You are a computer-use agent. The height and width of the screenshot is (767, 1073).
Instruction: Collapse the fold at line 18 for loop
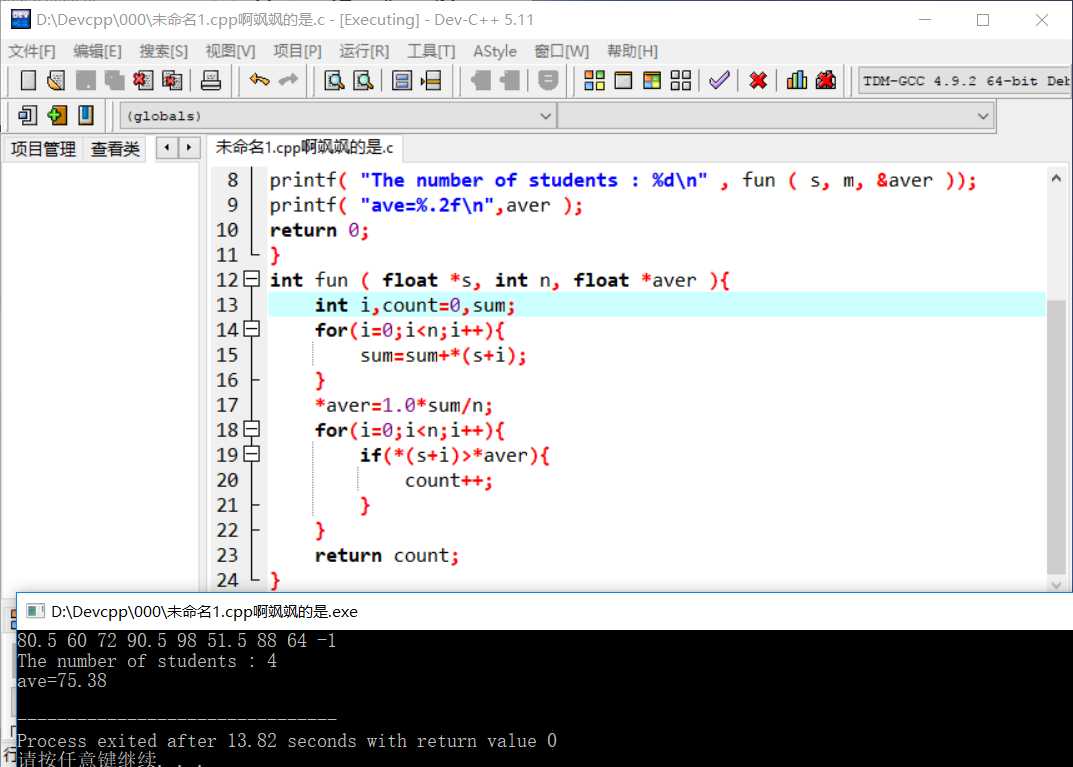(x=252, y=429)
